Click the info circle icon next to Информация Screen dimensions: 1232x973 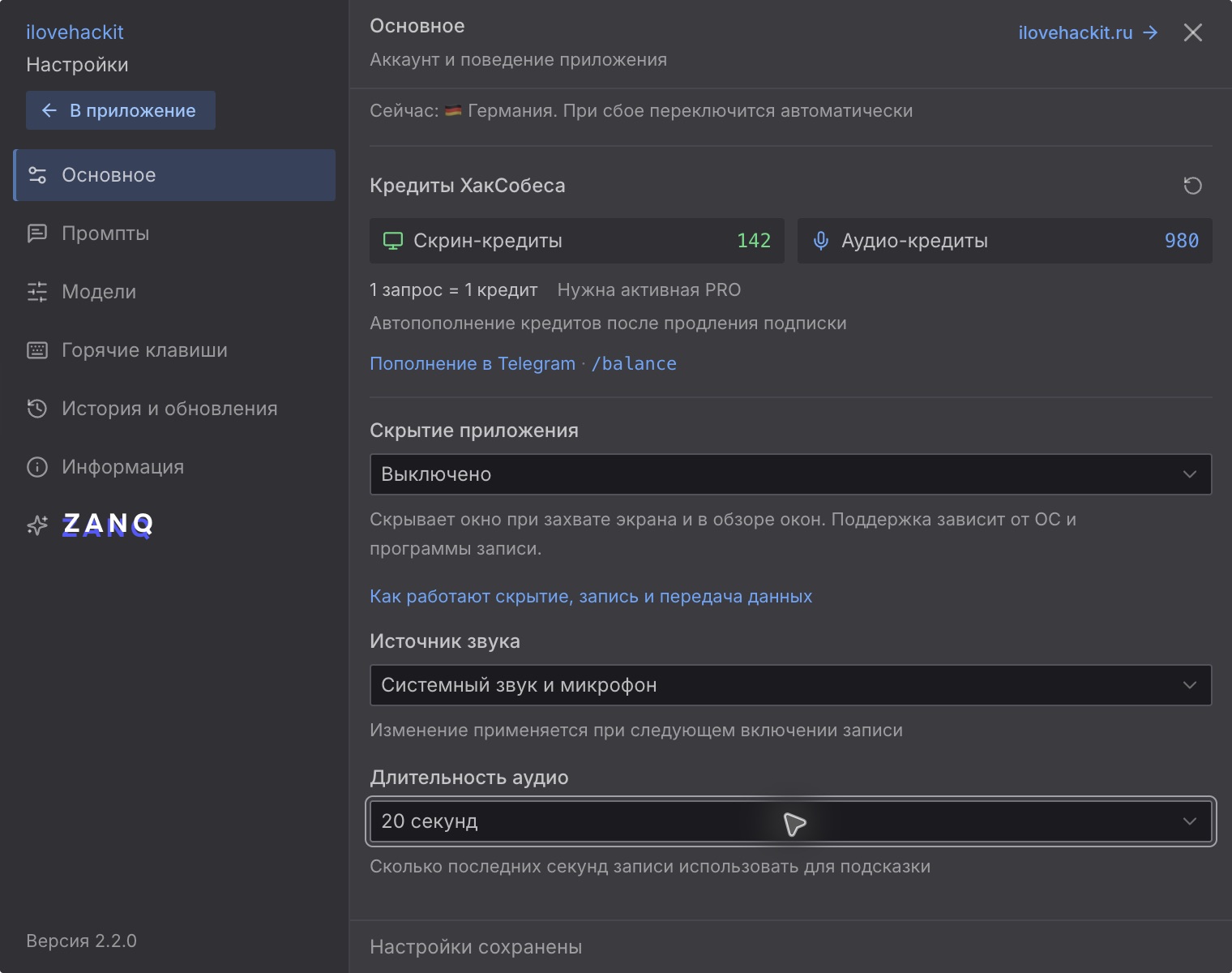pos(37,467)
